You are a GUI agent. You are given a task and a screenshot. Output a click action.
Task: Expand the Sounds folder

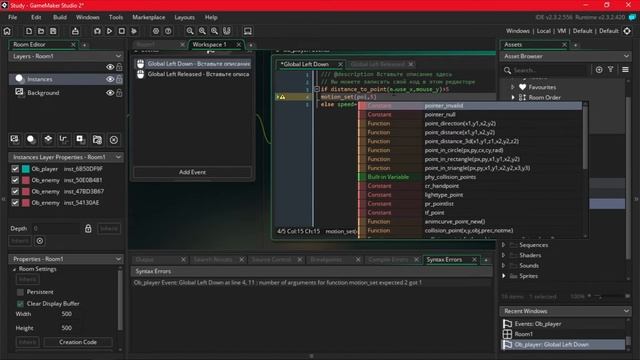pyautogui.click(x=504, y=265)
